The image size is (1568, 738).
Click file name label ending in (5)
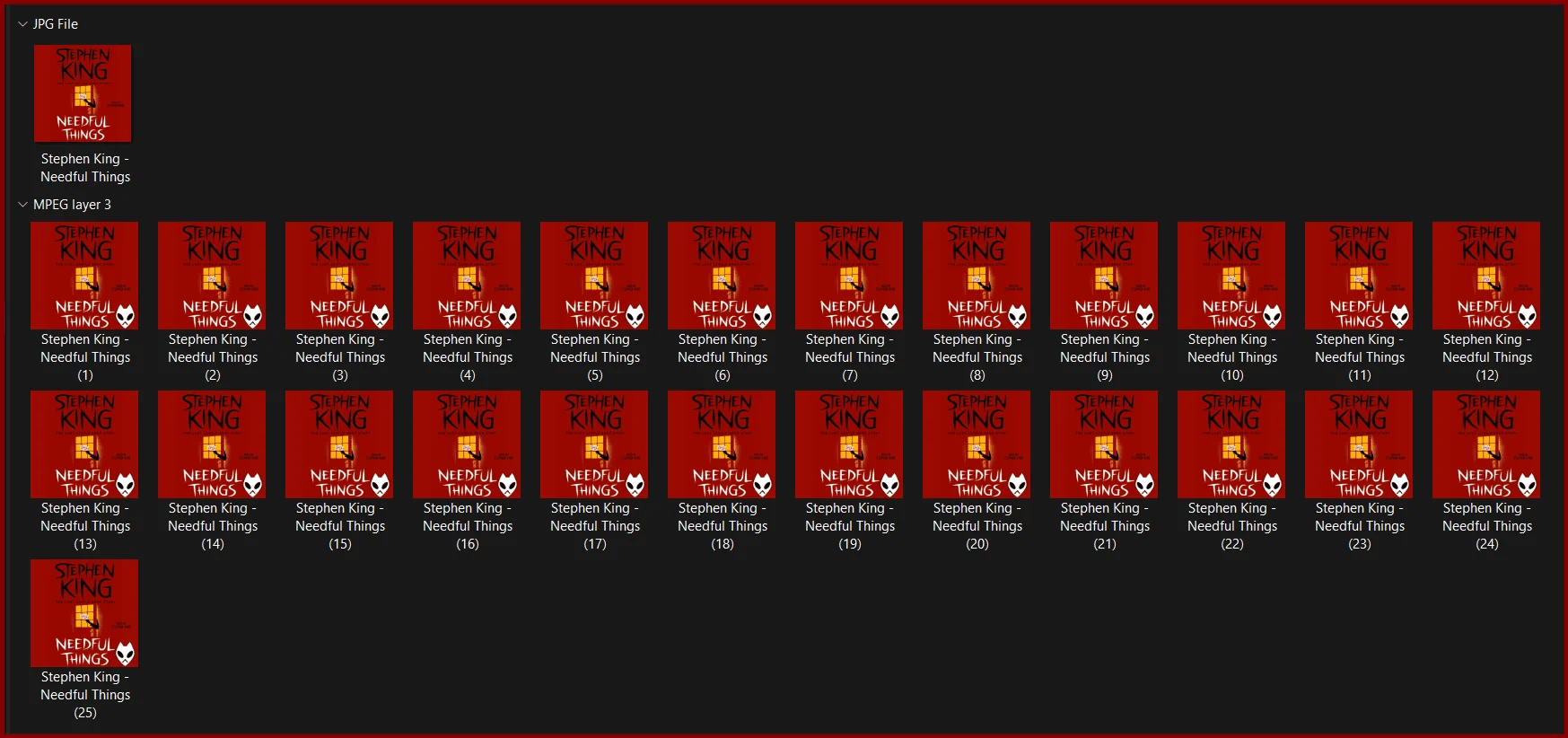[595, 357]
